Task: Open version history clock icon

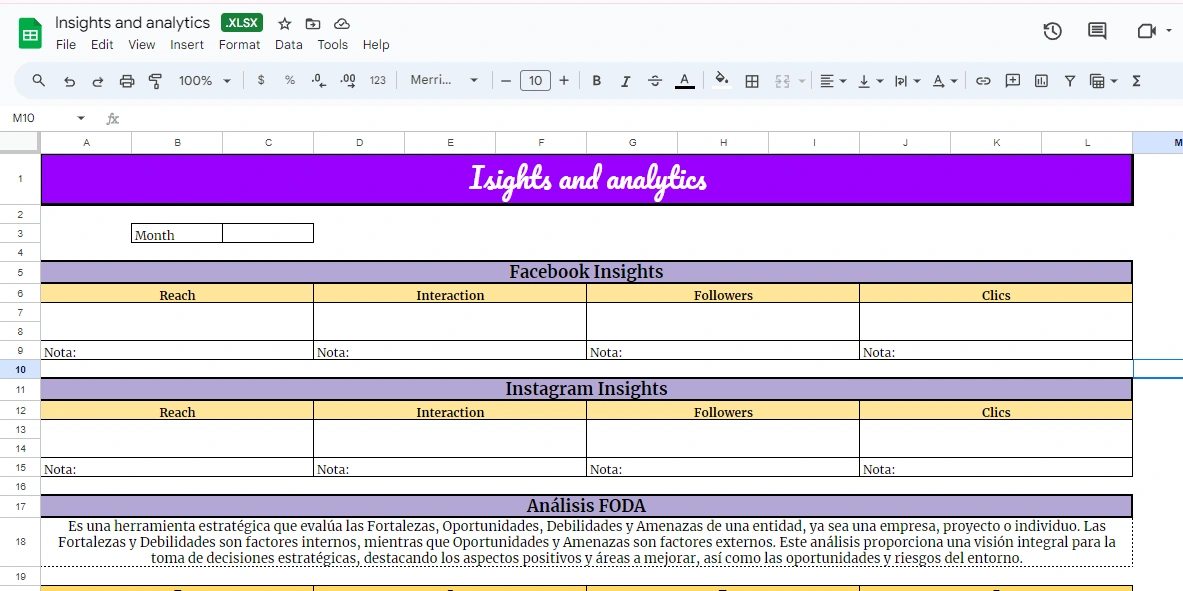Action: [x=1052, y=31]
